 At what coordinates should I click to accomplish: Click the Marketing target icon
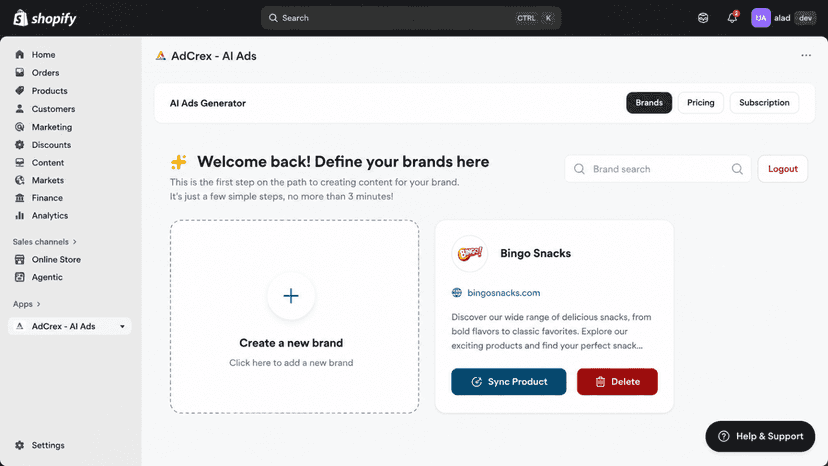(20, 127)
